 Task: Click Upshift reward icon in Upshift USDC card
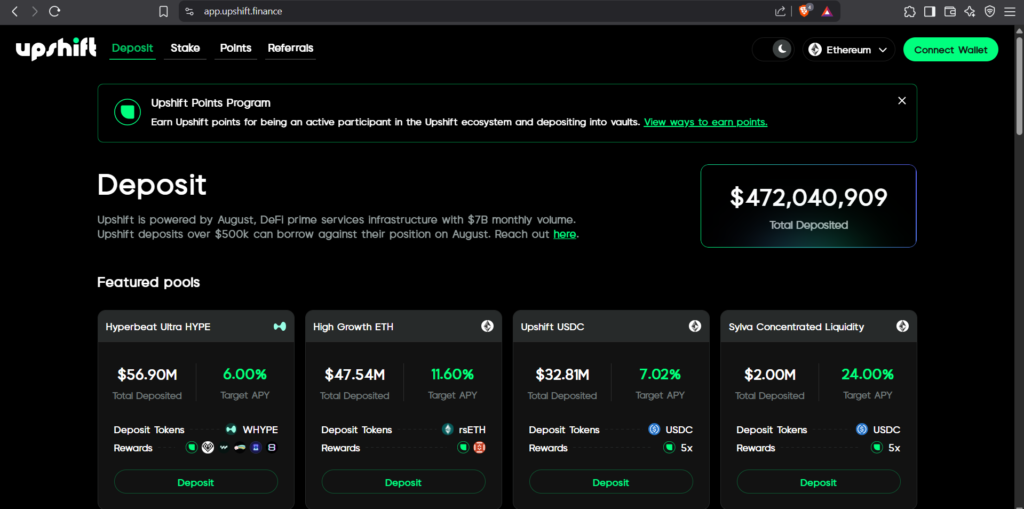pos(669,448)
